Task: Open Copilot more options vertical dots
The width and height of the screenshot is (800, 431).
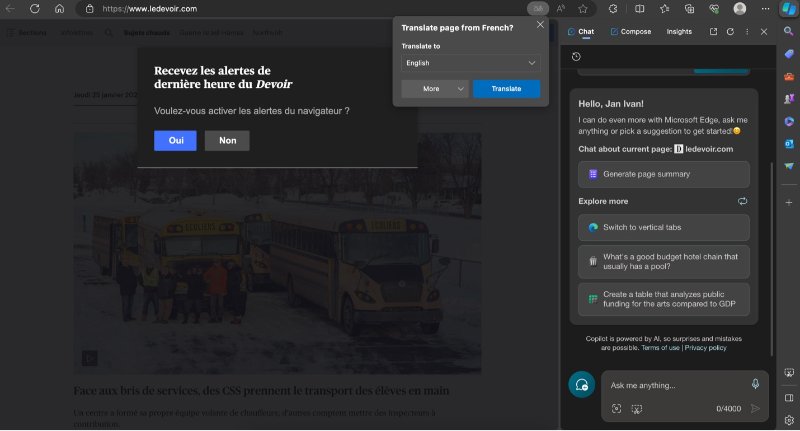Action: click(747, 32)
